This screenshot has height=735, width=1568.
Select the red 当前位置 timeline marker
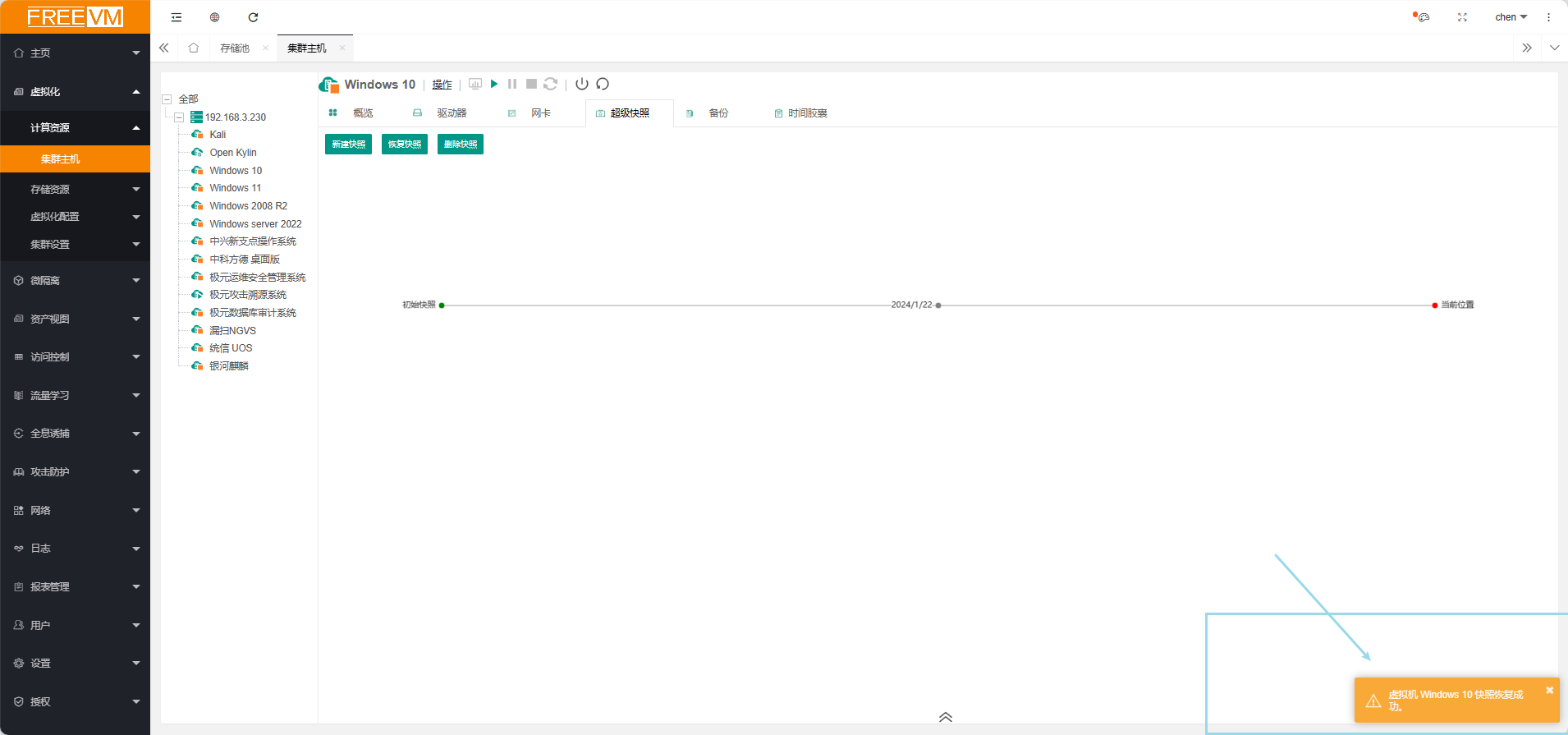tap(1435, 305)
